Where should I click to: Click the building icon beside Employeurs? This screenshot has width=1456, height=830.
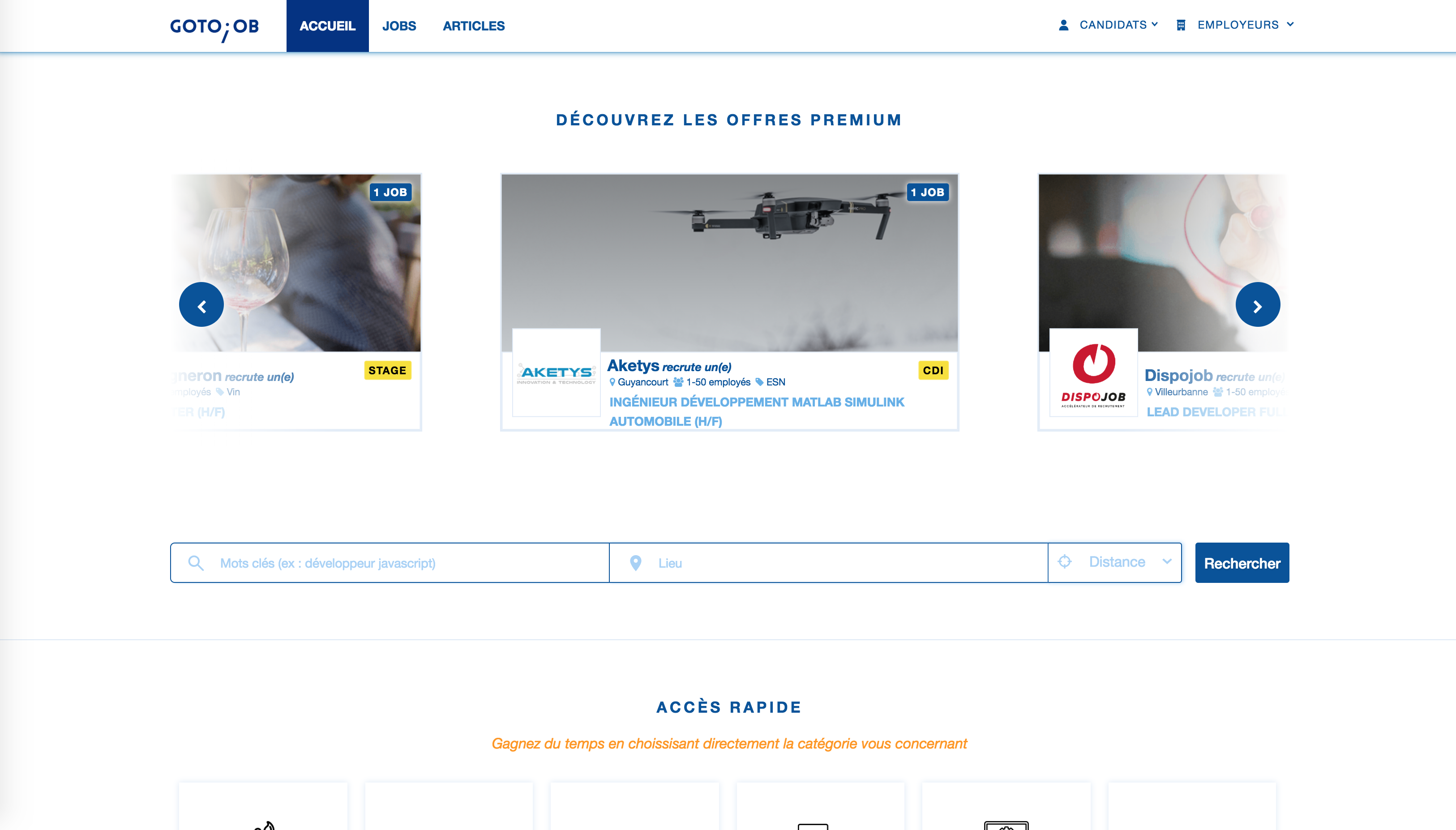coord(1181,25)
